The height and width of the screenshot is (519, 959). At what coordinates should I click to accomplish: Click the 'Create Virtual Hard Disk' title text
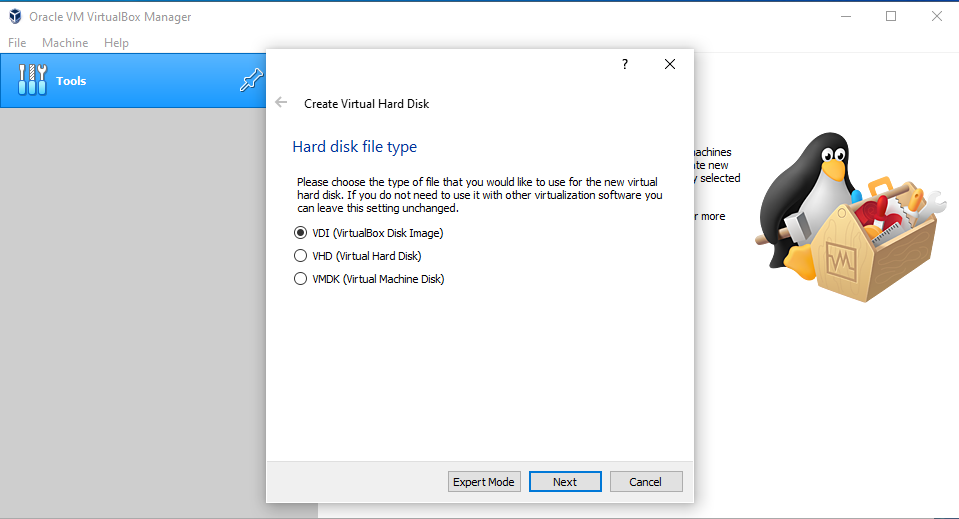[x=366, y=104]
